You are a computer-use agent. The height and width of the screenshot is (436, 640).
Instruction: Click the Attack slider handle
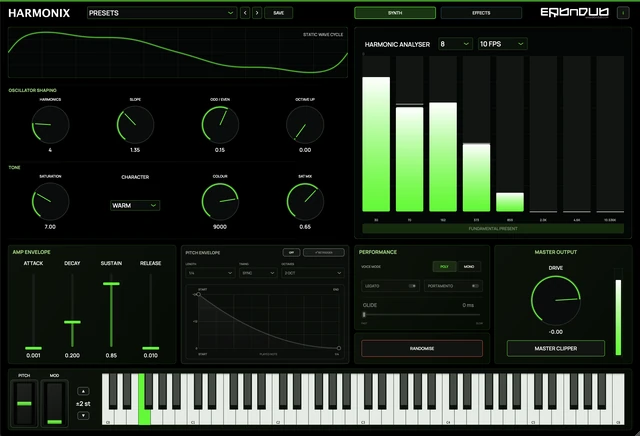[33, 348]
